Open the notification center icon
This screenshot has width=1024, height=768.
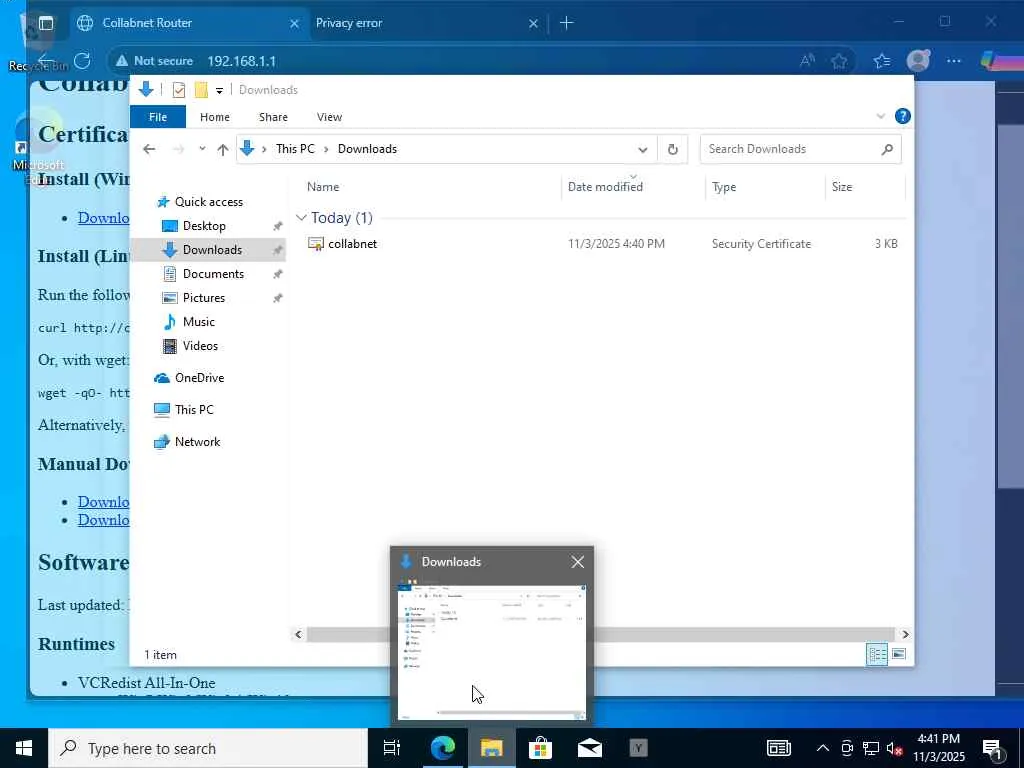[992, 750]
